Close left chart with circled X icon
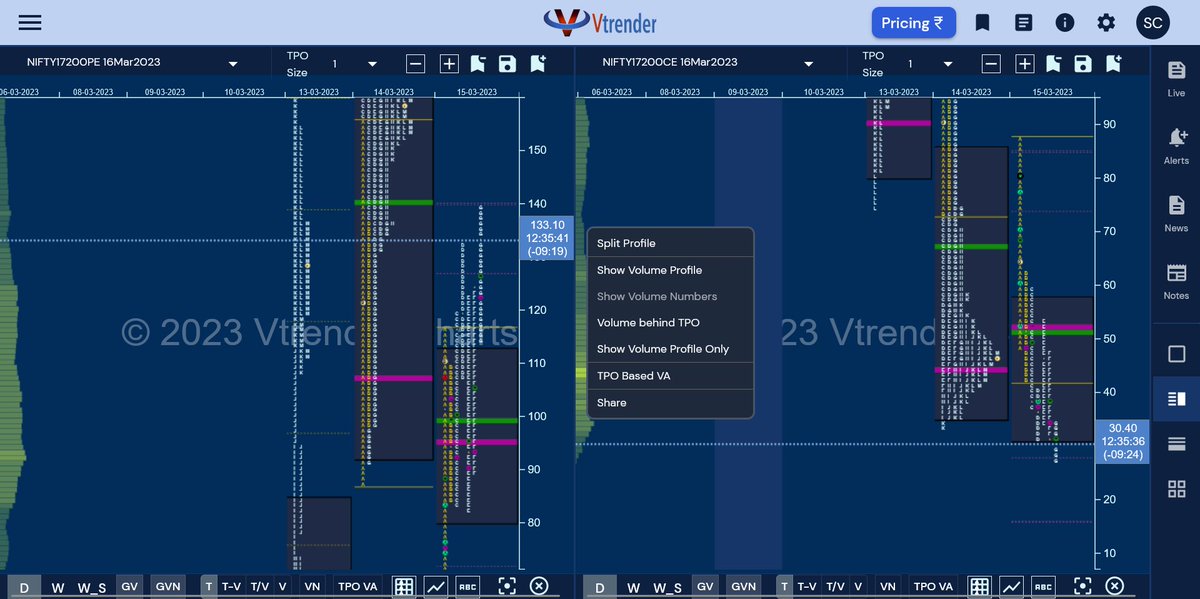 pyautogui.click(x=539, y=587)
